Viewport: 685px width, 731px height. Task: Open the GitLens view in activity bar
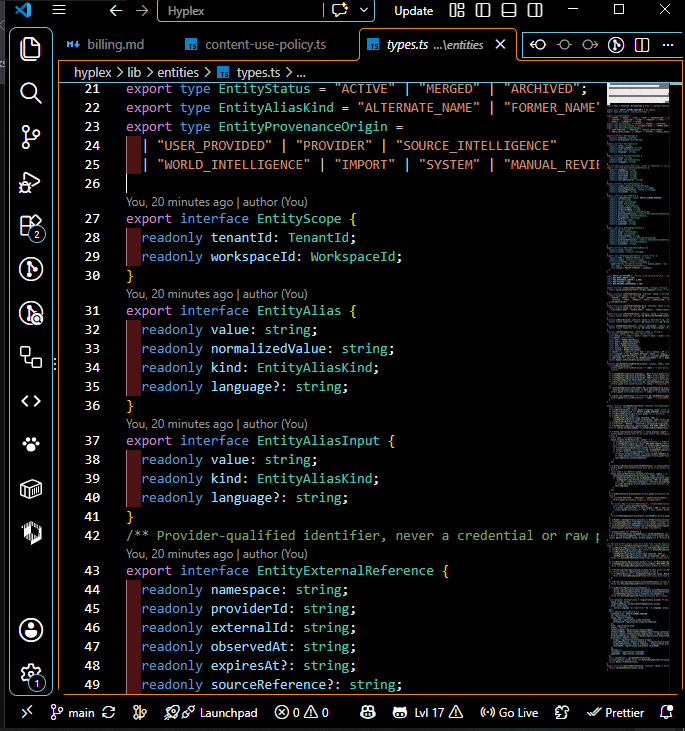coord(31,269)
